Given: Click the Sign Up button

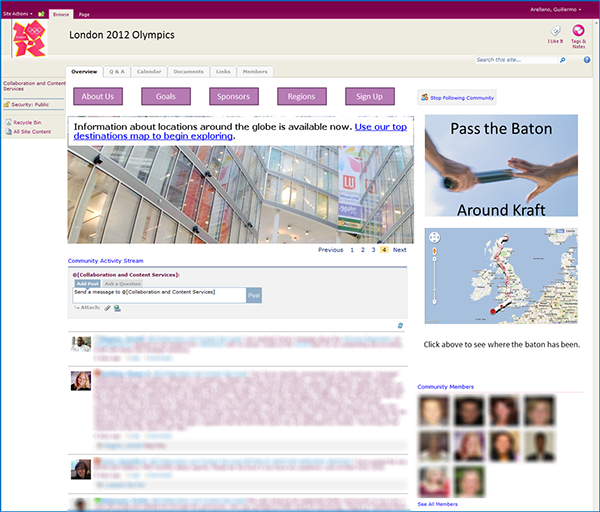Looking at the screenshot, I should point(370,96).
